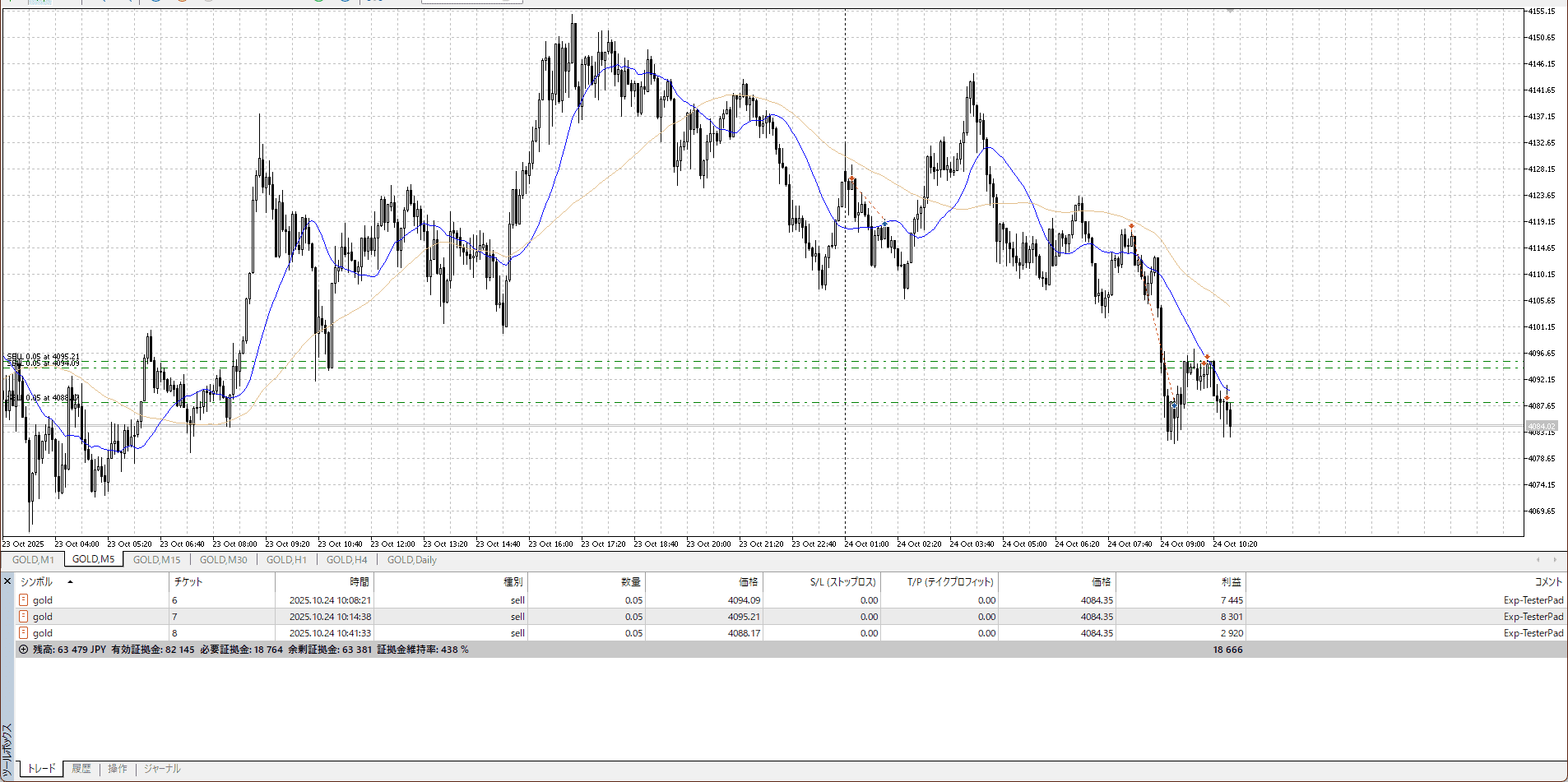Click current price marker on price scale

point(1541,426)
